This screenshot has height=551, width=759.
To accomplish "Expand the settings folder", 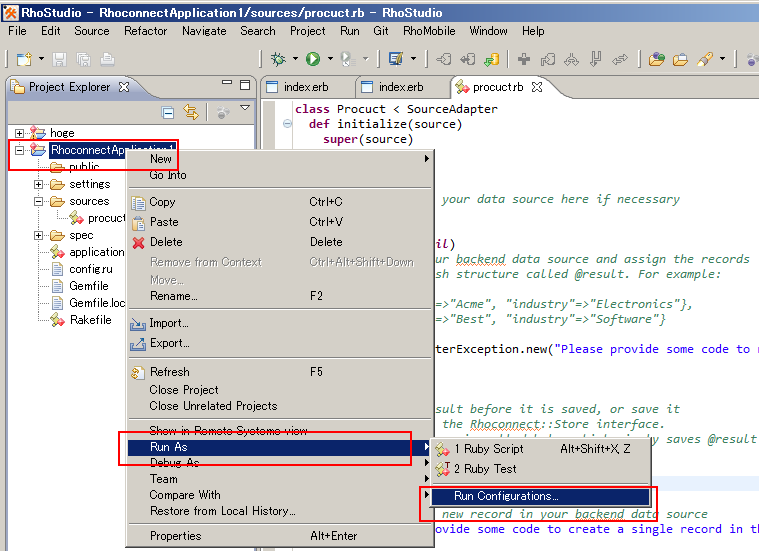I will [38, 184].
